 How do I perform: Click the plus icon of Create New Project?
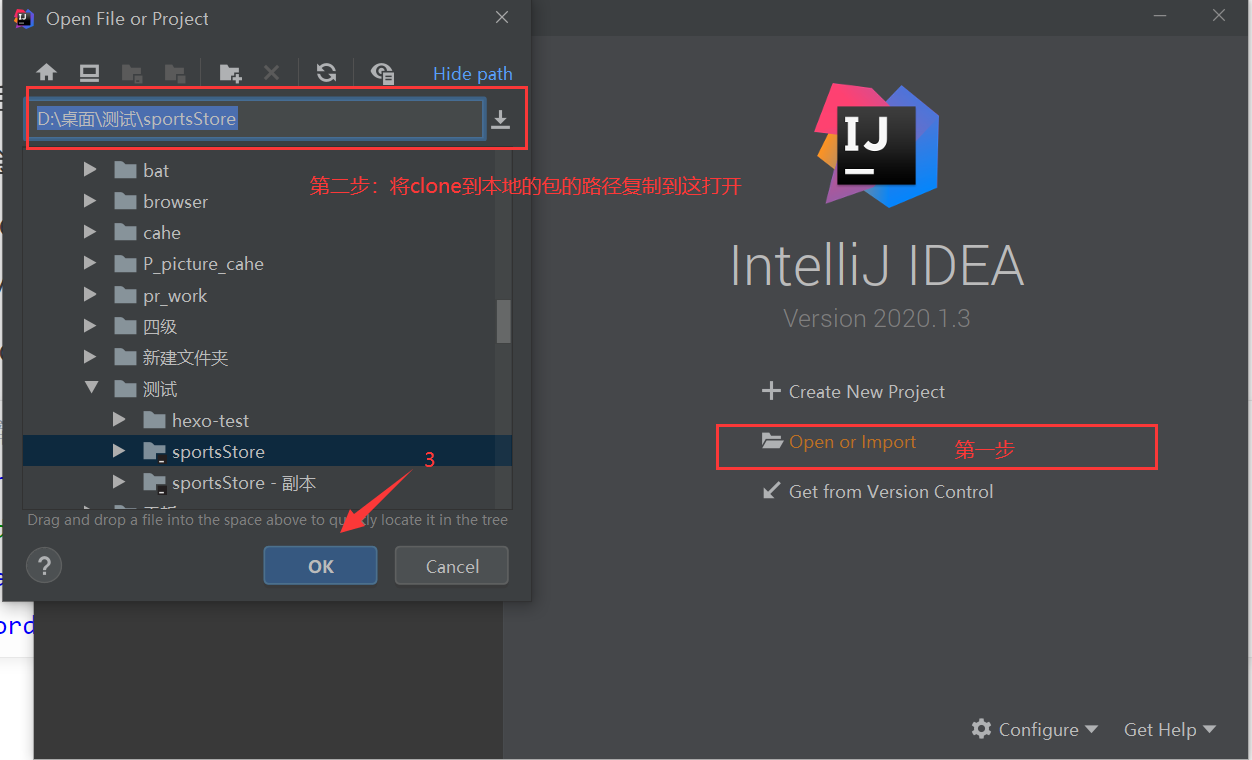tap(771, 391)
